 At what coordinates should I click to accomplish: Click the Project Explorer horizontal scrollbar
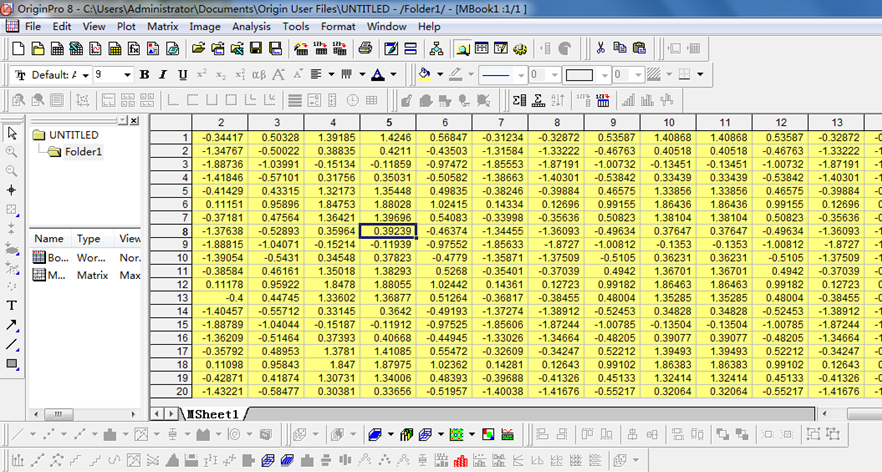[x=84, y=414]
